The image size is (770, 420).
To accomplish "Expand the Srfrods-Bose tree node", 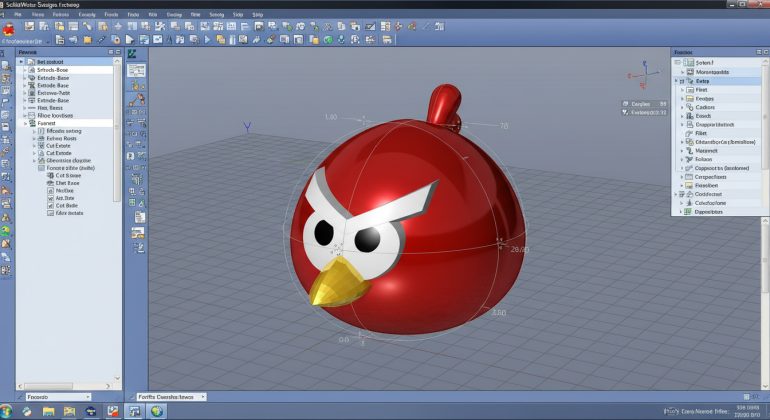I will pos(24,71).
